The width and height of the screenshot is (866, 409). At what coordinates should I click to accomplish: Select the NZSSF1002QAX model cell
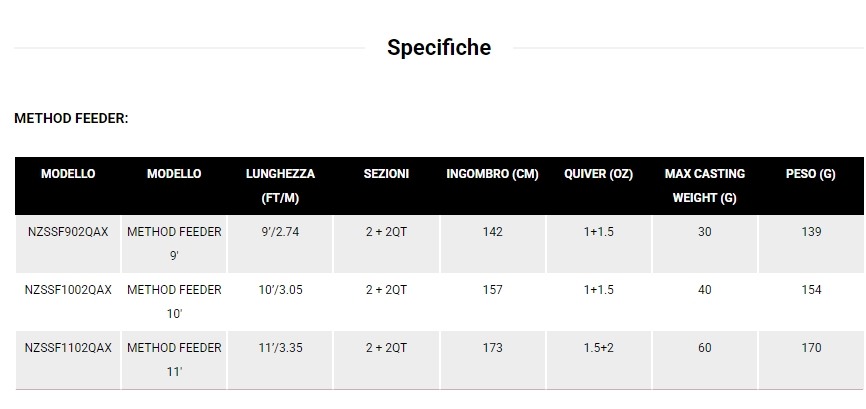(x=68, y=290)
